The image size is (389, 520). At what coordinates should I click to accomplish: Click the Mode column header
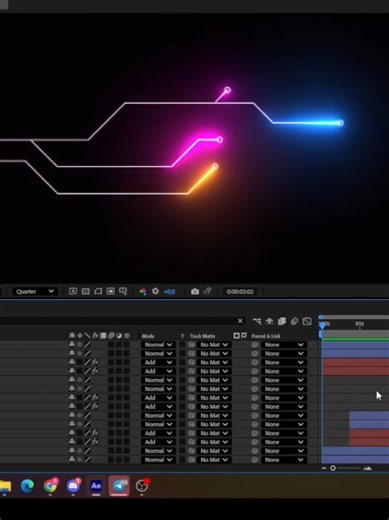148,336
